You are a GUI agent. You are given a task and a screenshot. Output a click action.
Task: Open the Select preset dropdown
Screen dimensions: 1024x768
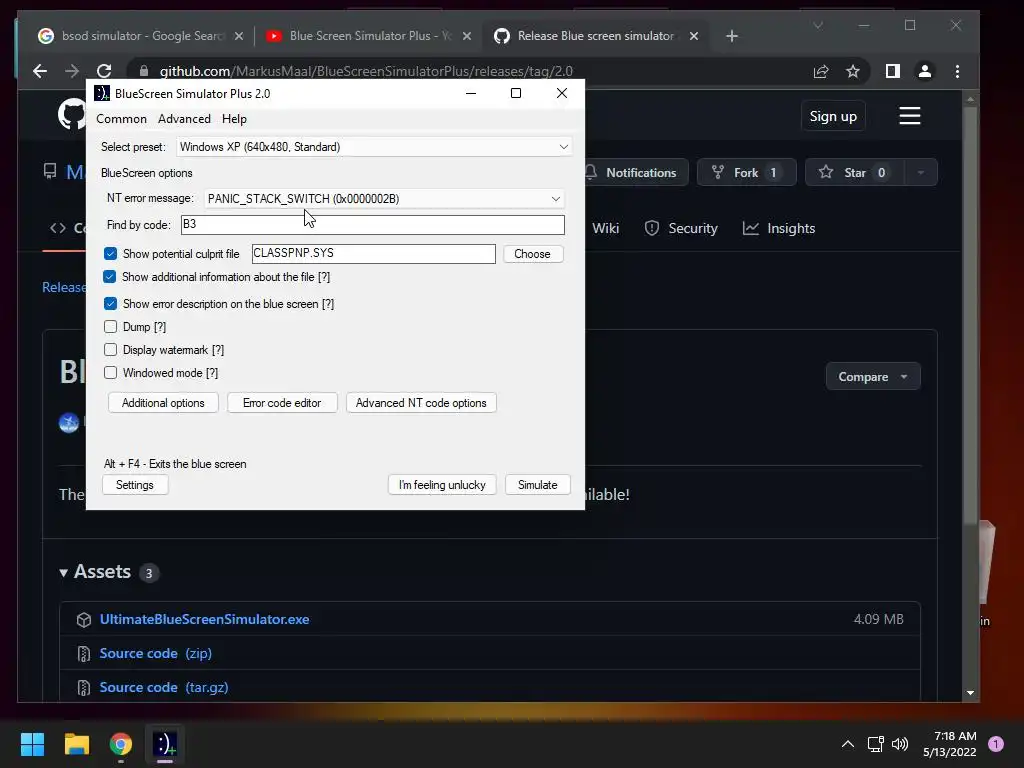(x=375, y=147)
